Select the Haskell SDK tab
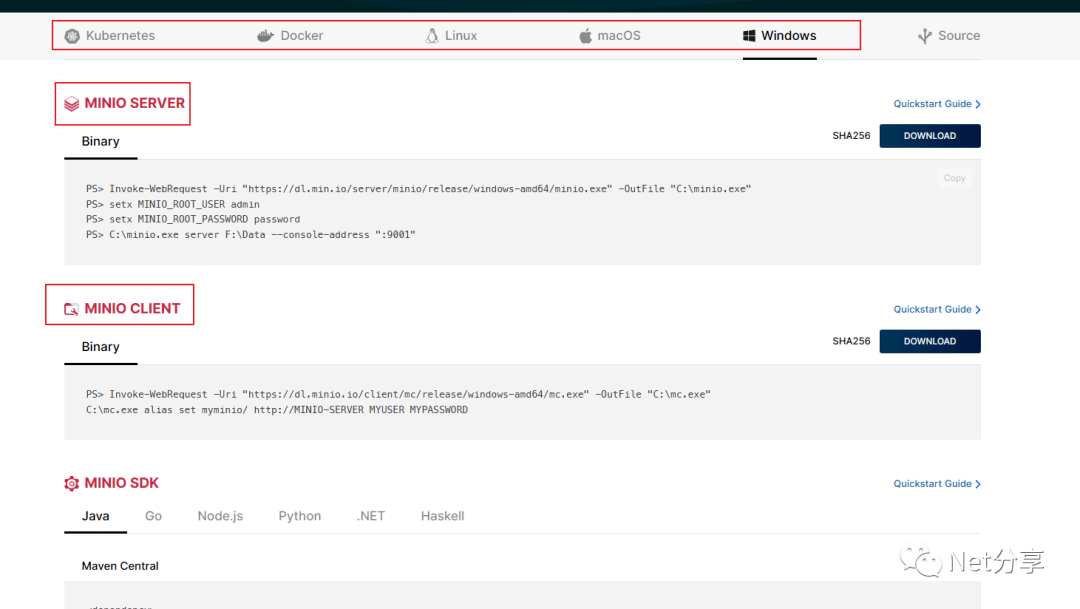The height and width of the screenshot is (609, 1080). 442,516
